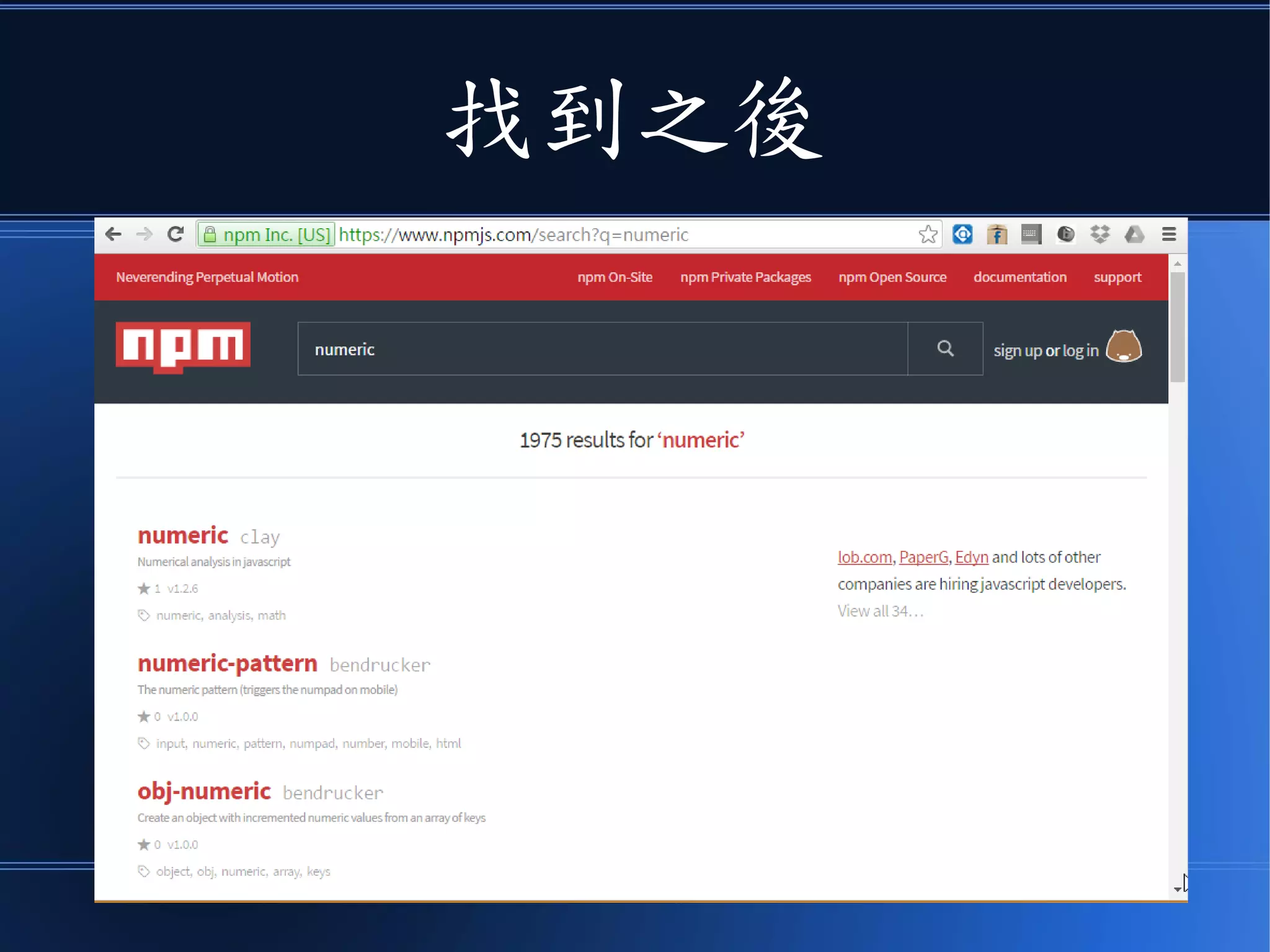Click the '1975 results for numeric' heading

631,440
